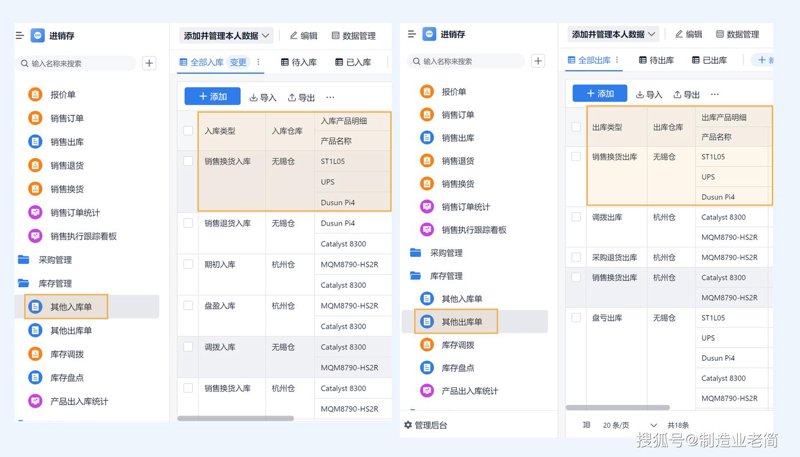The image size is (800, 457).
Task: Check the 期初入库 row checkbox
Action: point(188,264)
